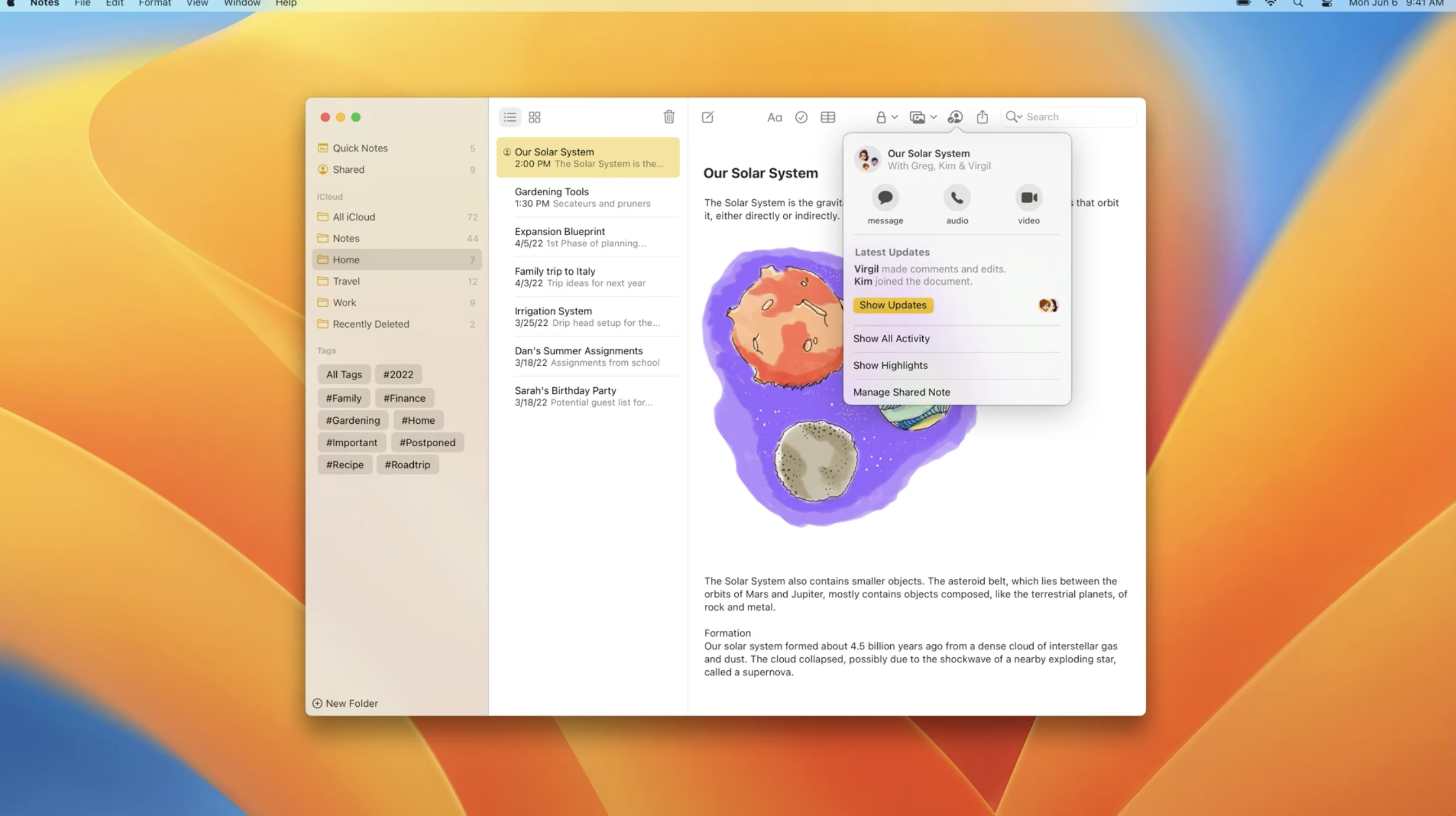The width and height of the screenshot is (1456, 816).
Task: Insert a table using the table icon
Action: pos(828,117)
